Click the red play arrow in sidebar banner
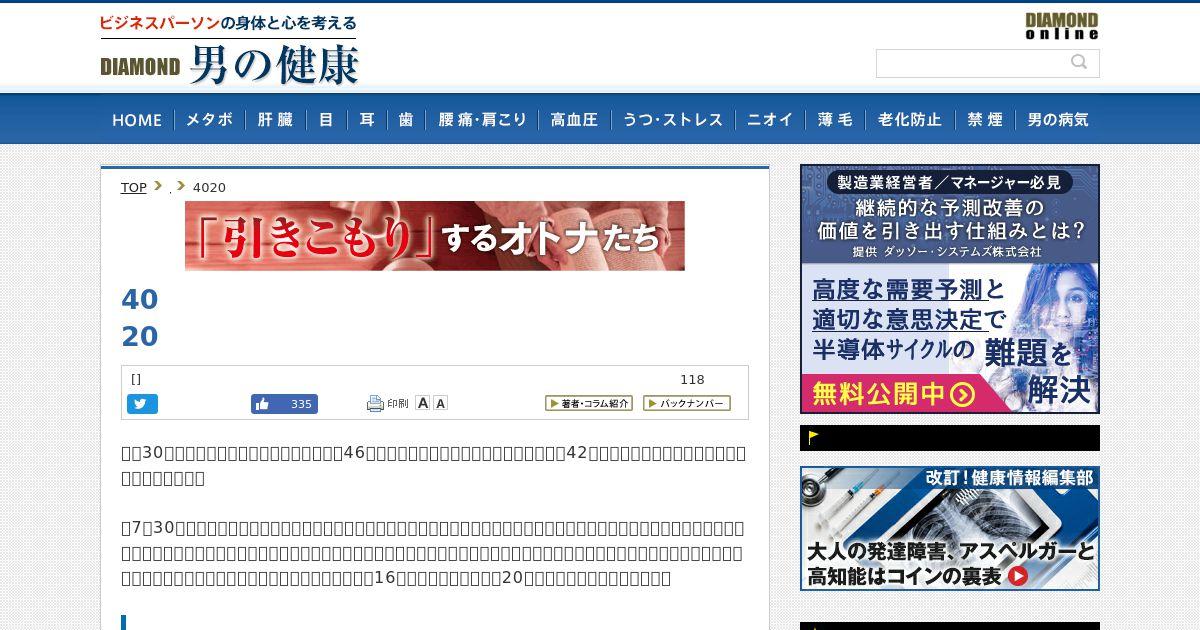Viewport: 1200px width, 630px height. coord(1018,576)
